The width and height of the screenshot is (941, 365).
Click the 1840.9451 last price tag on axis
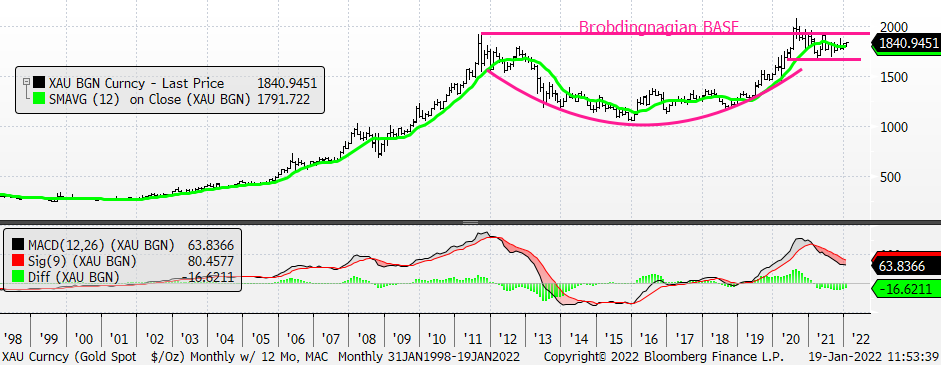point(906,44)
